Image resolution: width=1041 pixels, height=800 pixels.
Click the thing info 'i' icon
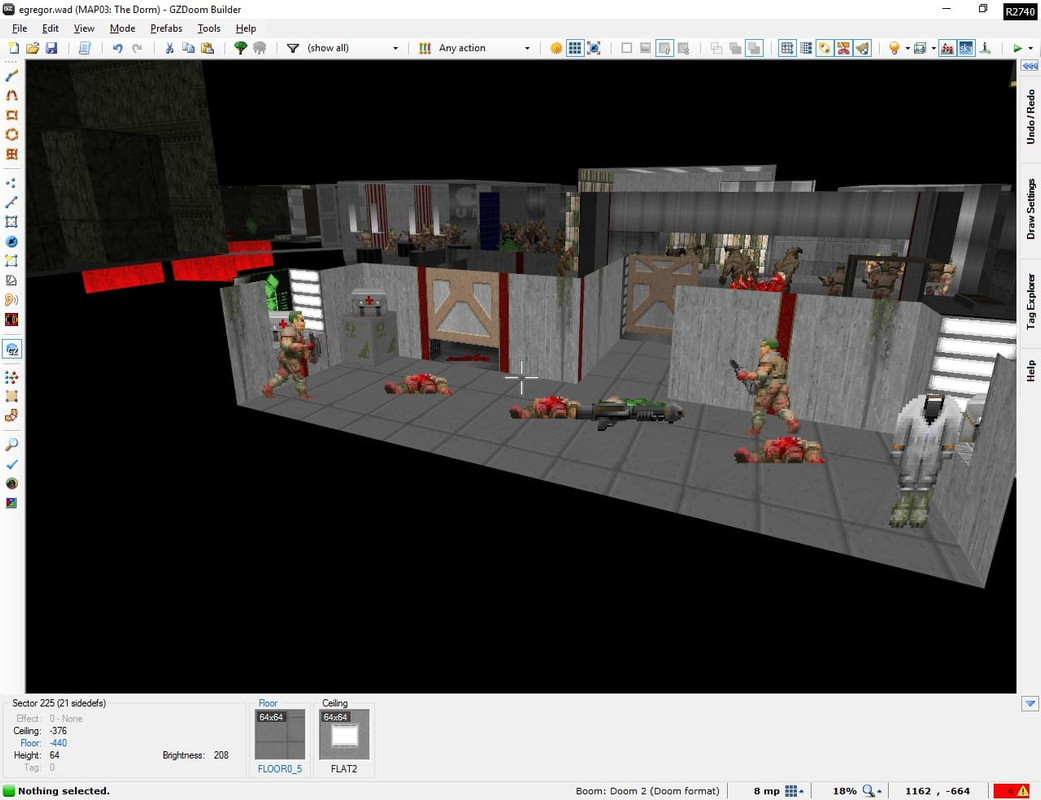[985, 48]
